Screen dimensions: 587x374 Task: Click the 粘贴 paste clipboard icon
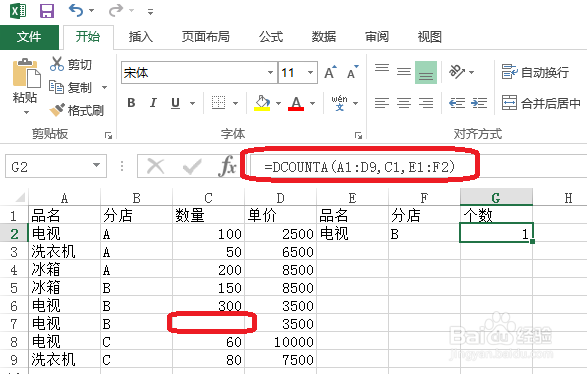pos(26,73)
